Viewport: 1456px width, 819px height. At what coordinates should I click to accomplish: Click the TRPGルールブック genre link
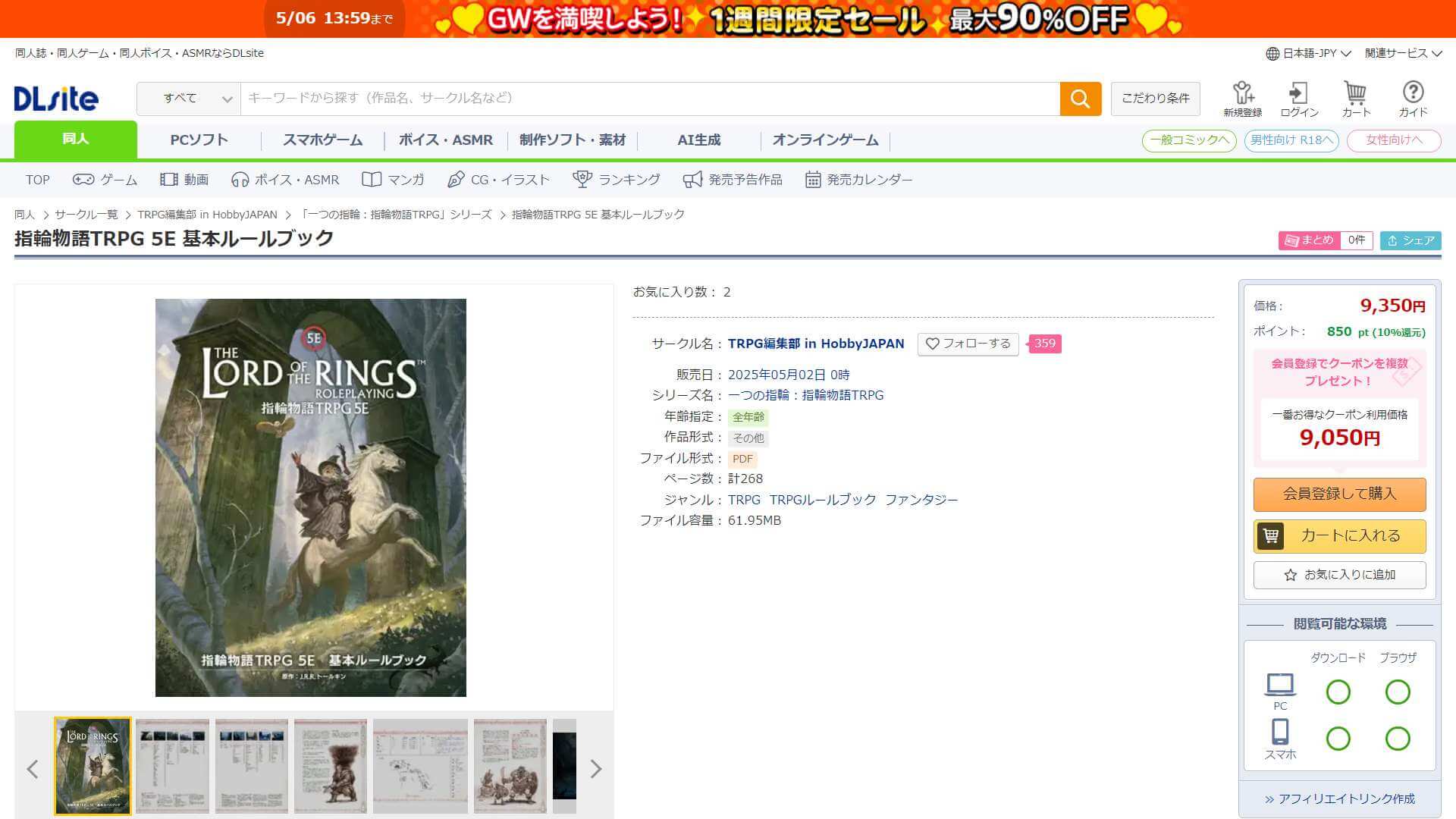822,500
